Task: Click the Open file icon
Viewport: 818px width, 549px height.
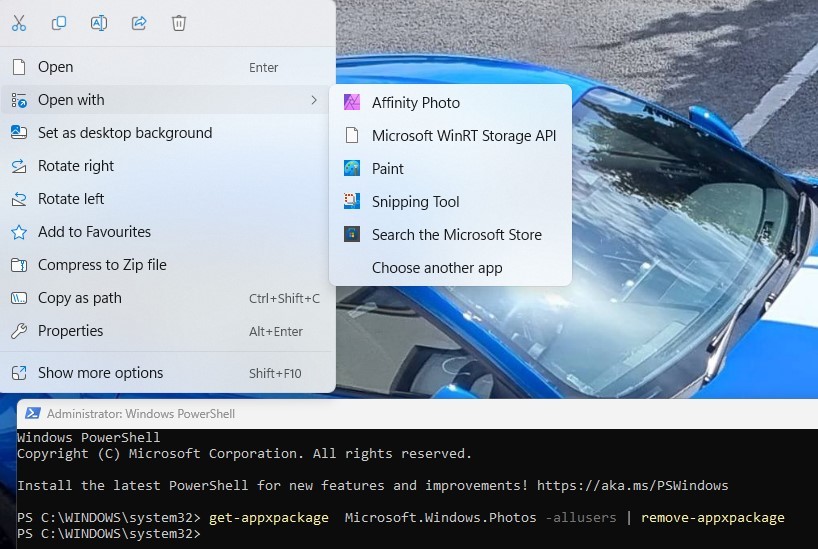Action: tap(19, 67)
